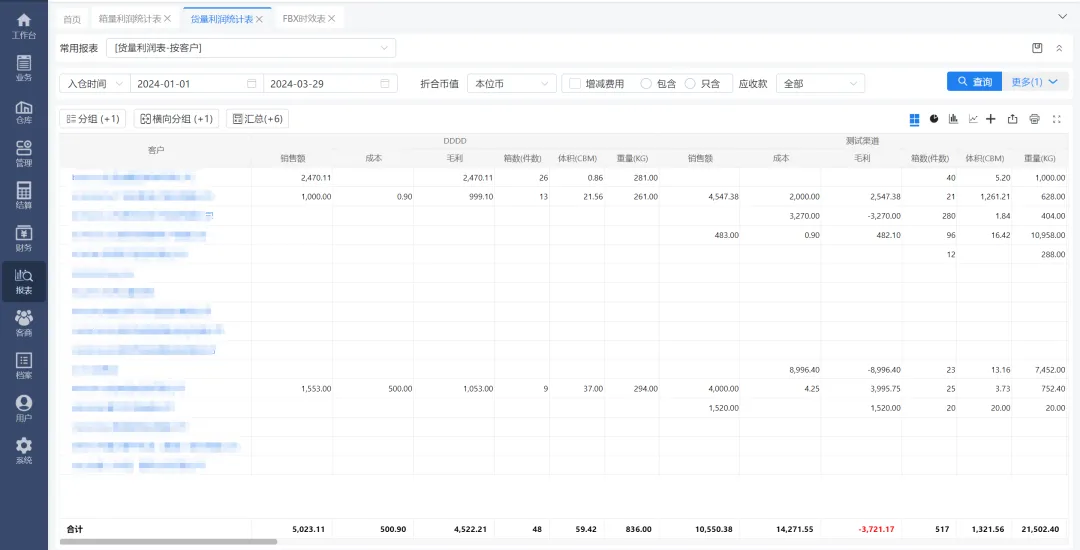Viewport: 1080px width, 550px height.
Task: Open the end date calendar icon
Action: pos(384,83)
